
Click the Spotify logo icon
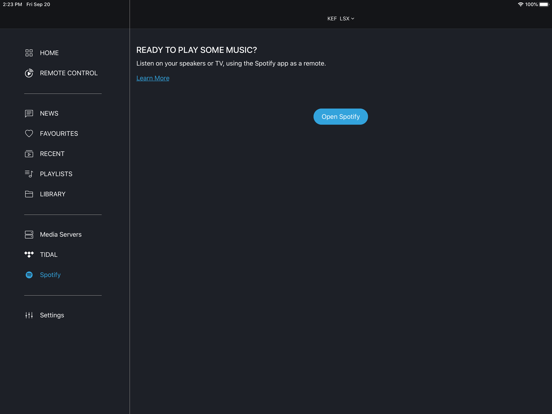tap(29, 275)
